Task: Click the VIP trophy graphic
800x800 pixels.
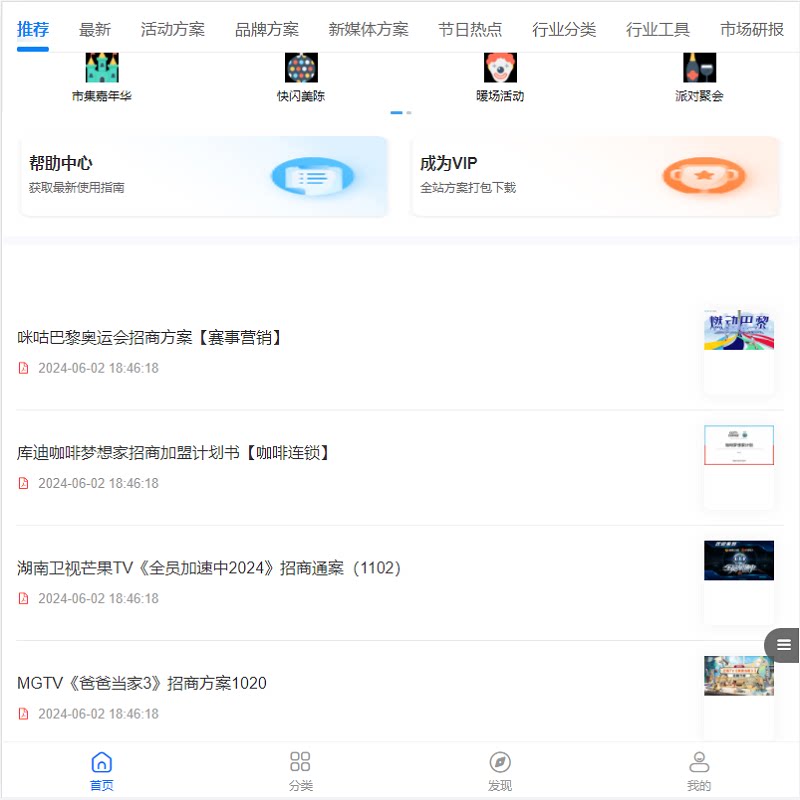Action: (x=704, y=176)
